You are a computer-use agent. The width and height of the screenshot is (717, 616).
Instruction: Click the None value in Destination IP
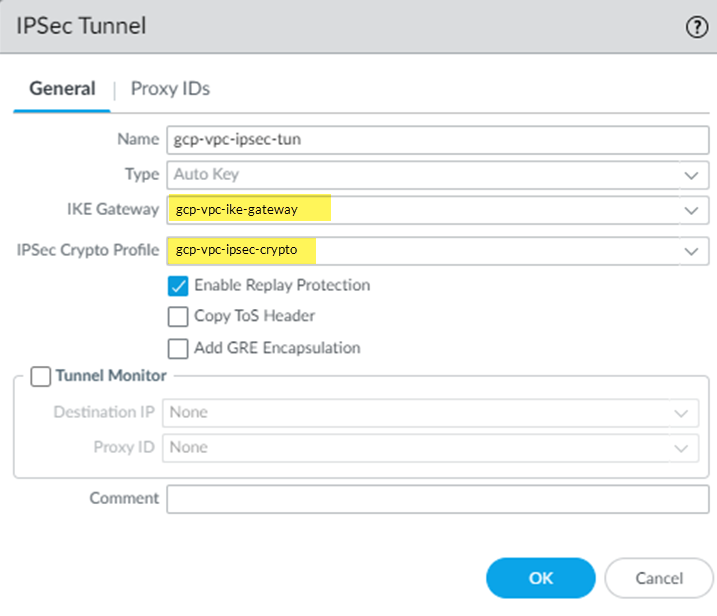[x=189, y=412]
